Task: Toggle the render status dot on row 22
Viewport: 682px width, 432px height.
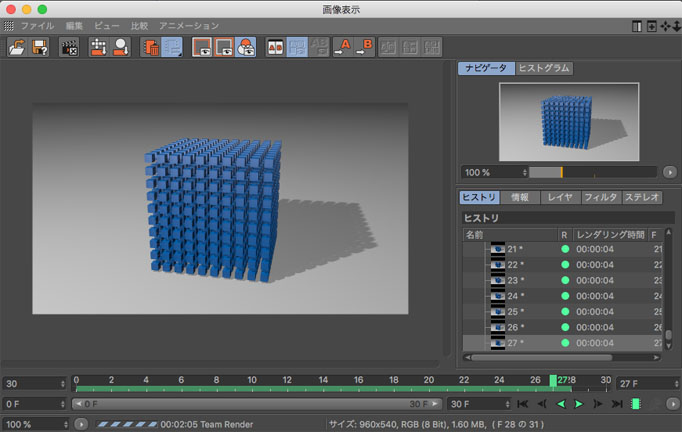Action: click(x=564, y=264)
